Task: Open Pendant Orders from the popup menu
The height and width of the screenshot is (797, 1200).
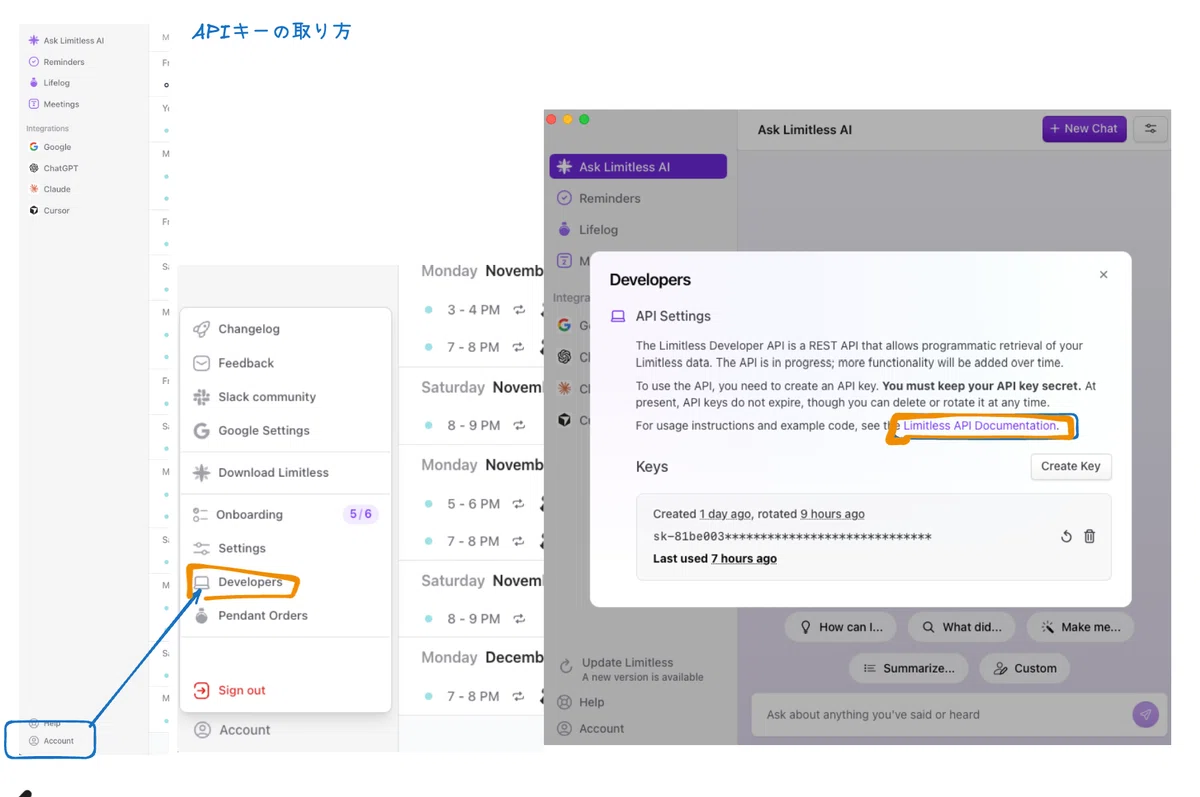Action: click(285, 616)
